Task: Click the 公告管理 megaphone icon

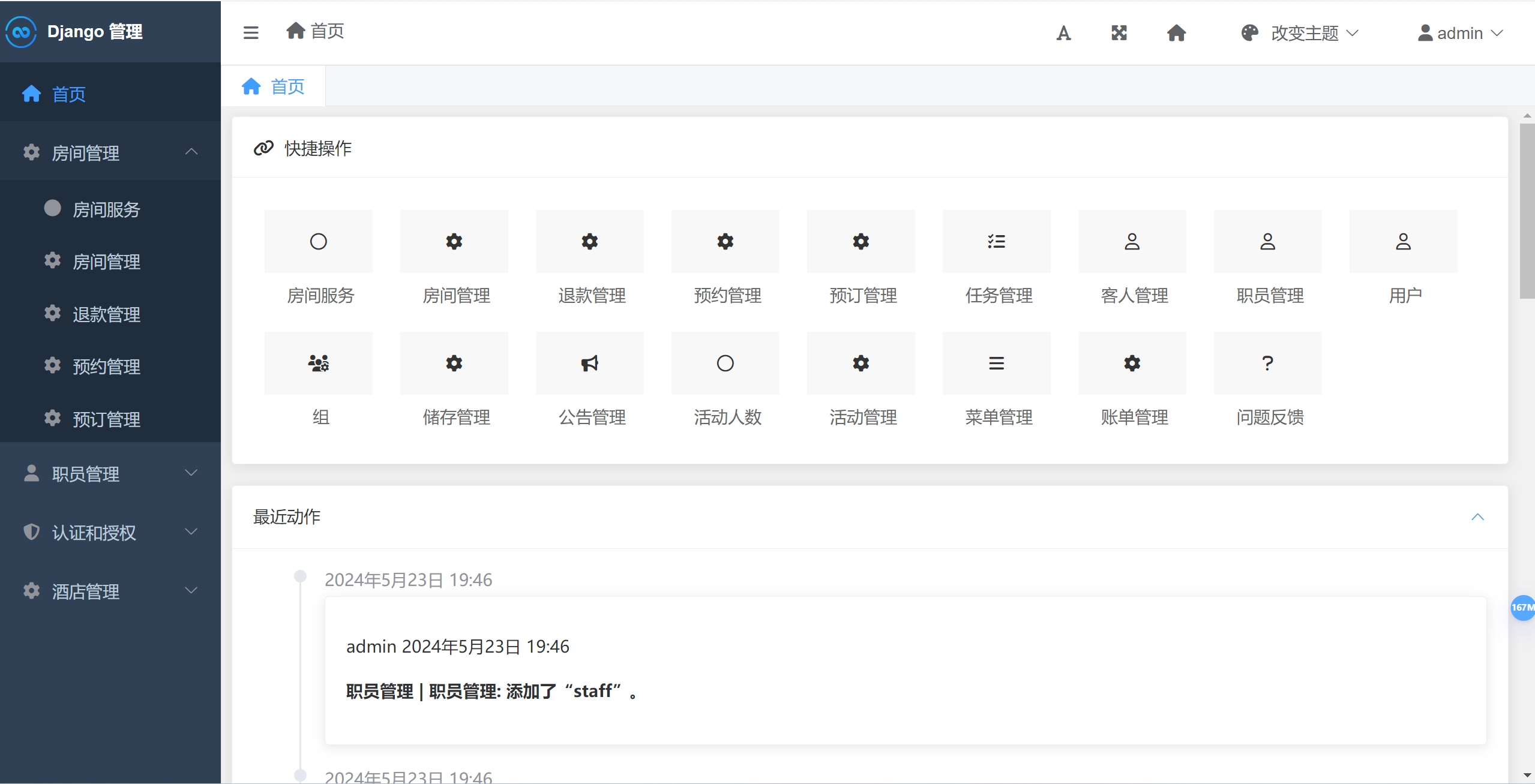Action: tap(590, 364)
